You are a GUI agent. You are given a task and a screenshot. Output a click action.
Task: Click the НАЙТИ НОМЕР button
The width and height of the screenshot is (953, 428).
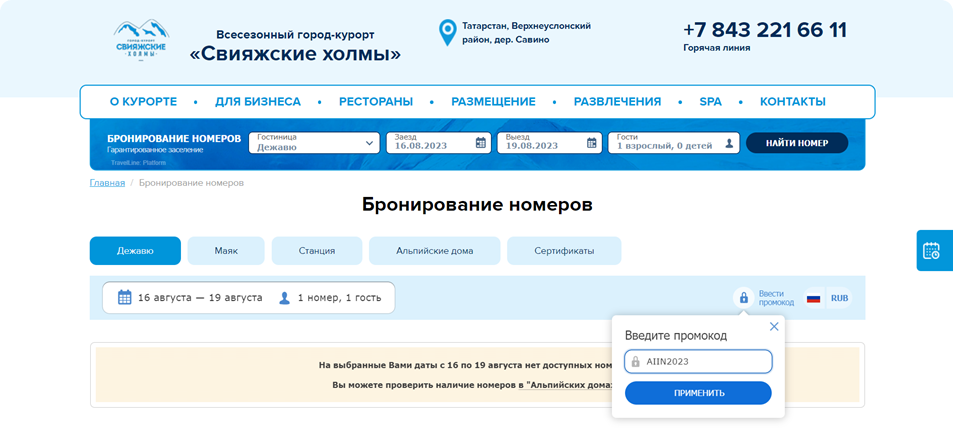click(797, 143)
